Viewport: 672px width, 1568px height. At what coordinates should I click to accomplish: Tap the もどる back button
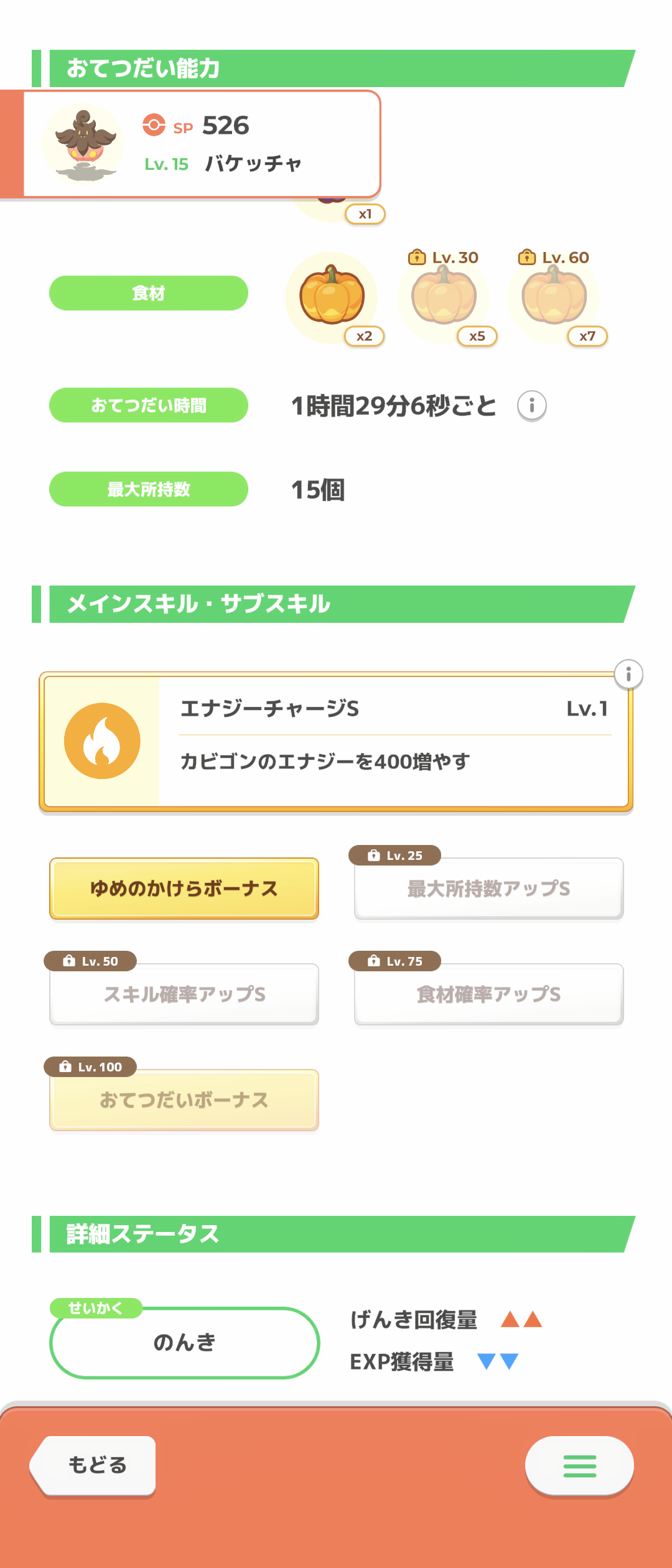[x=95, y=1465]
